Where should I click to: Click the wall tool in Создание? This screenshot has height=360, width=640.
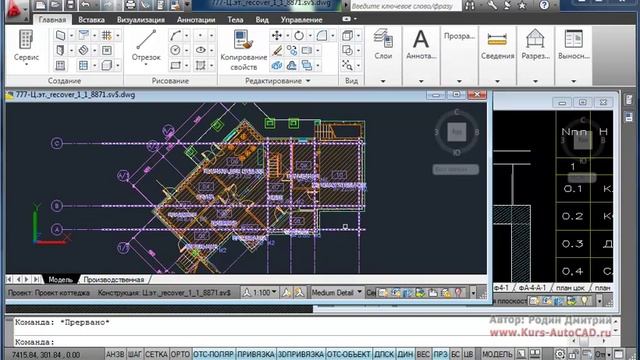(60, 36)
